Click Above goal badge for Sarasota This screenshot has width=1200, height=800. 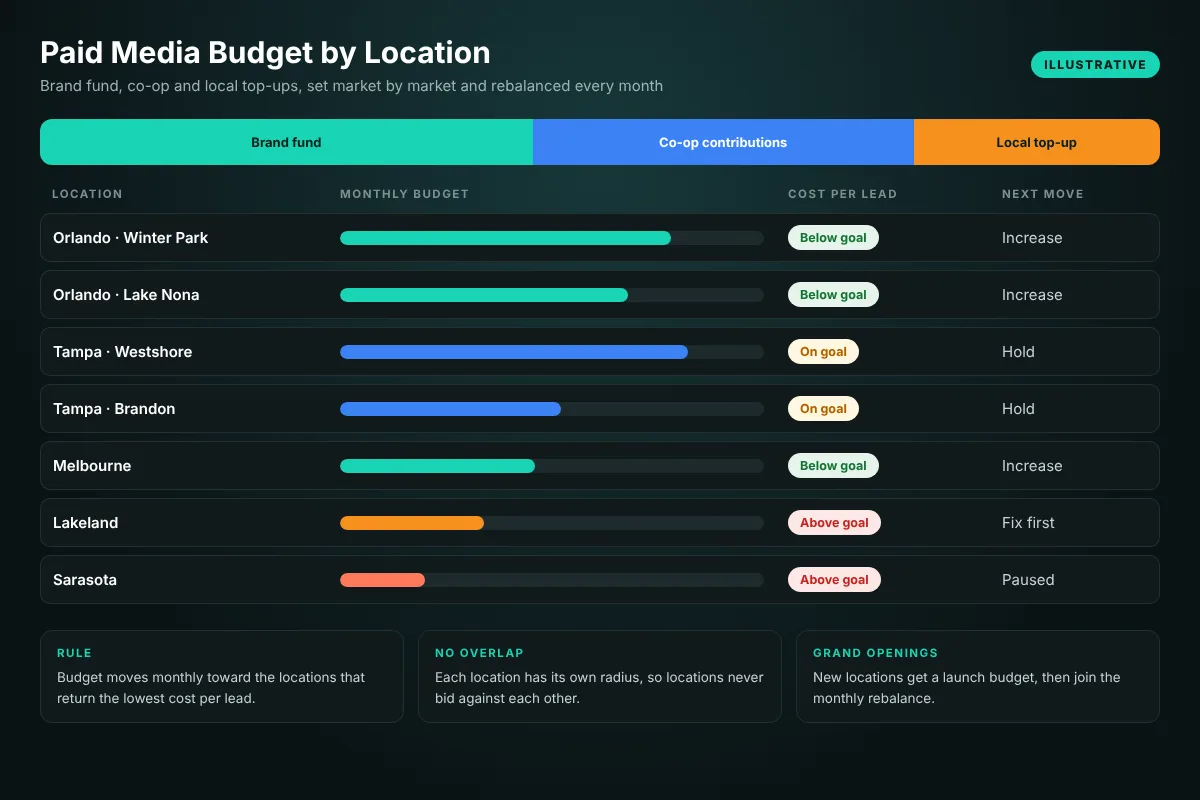point(834,580)
